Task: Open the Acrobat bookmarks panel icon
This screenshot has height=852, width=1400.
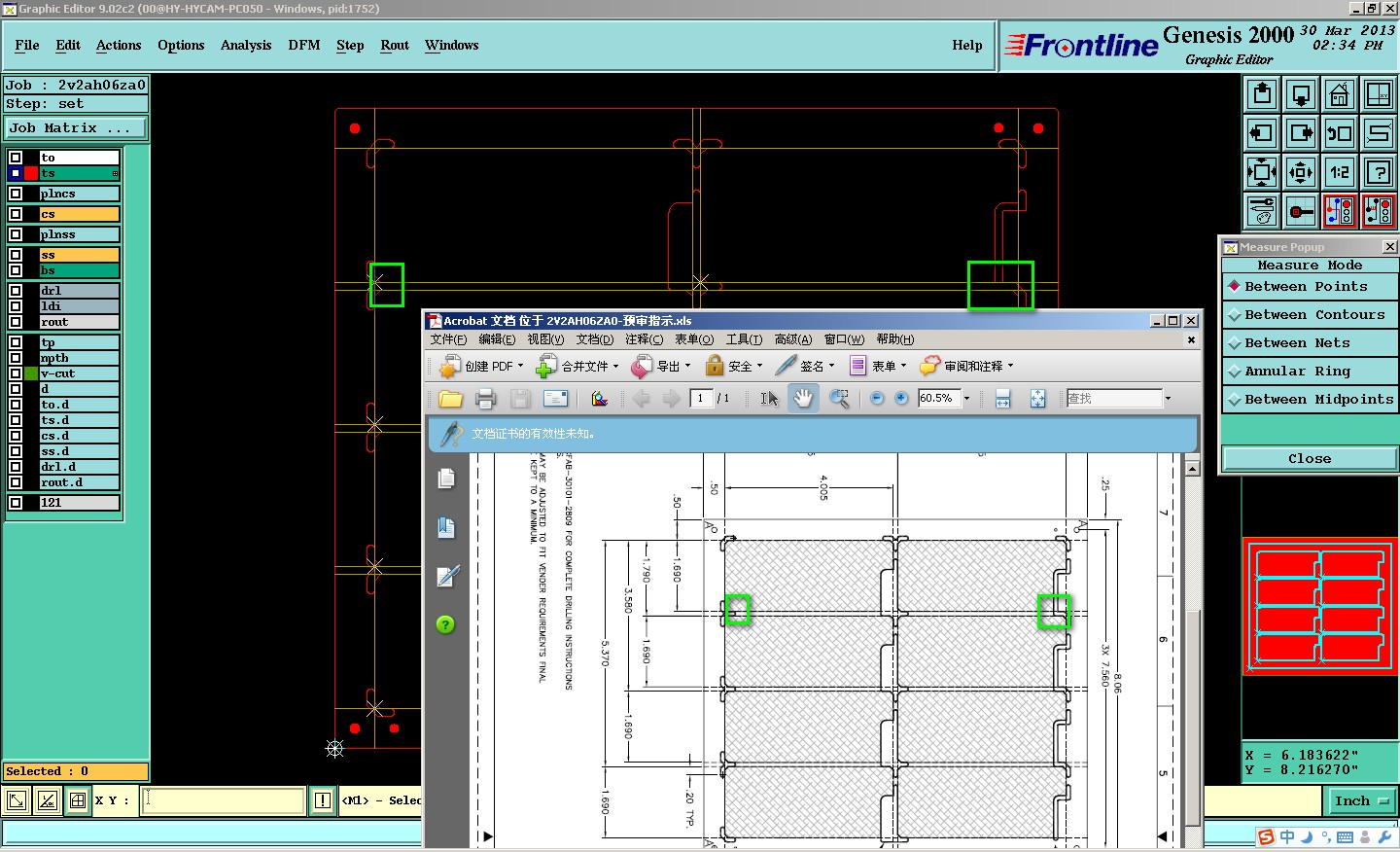Action: 446,527
